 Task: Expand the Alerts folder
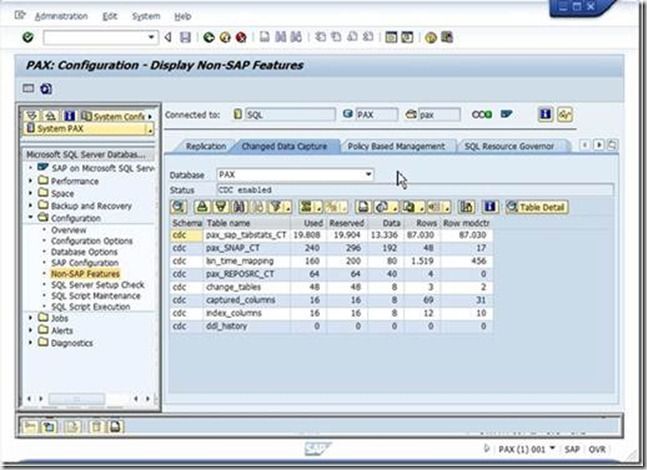pos(31,330)
